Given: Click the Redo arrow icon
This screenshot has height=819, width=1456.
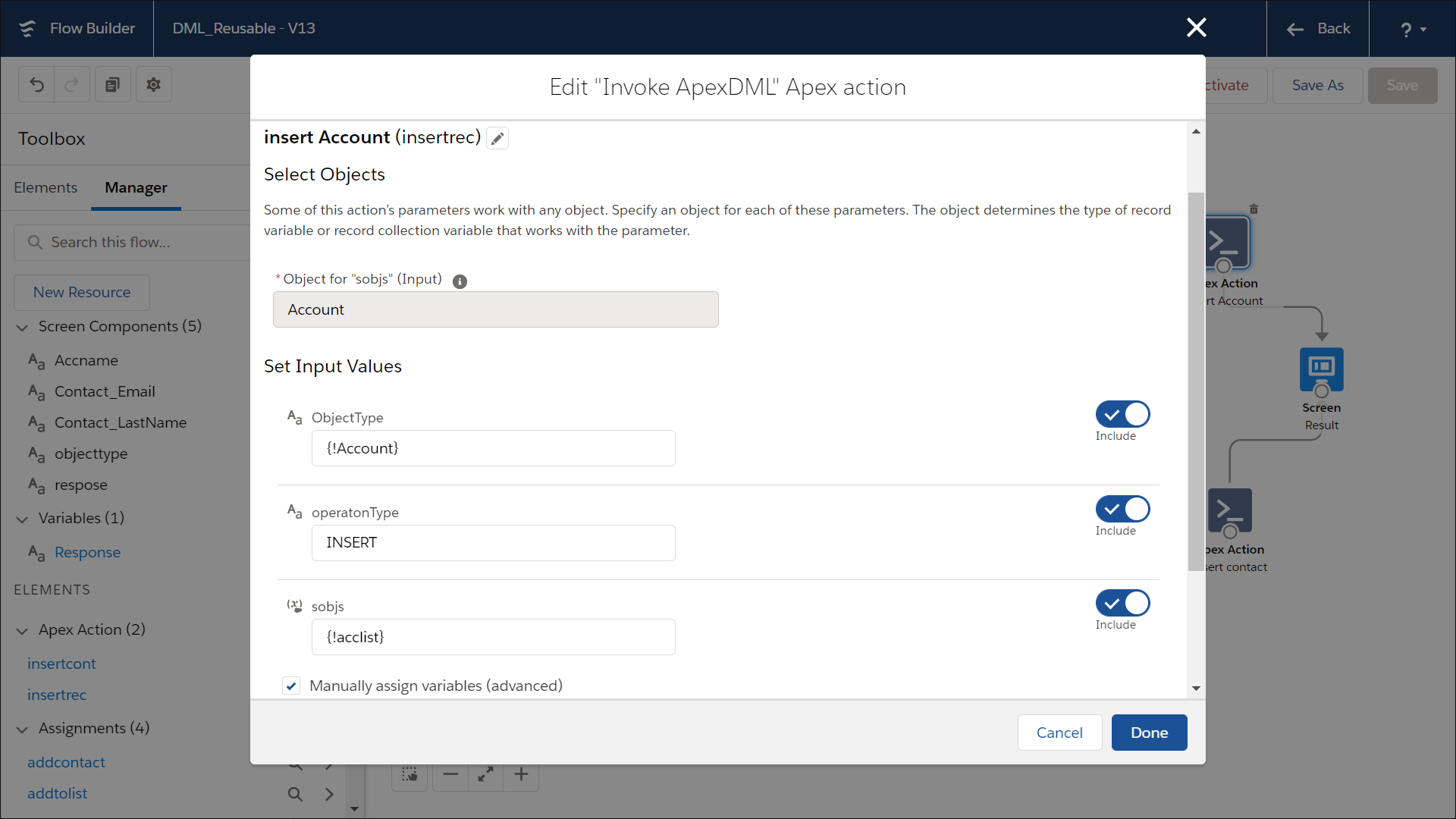Looking at the screenshot, I should click(71, 84).
